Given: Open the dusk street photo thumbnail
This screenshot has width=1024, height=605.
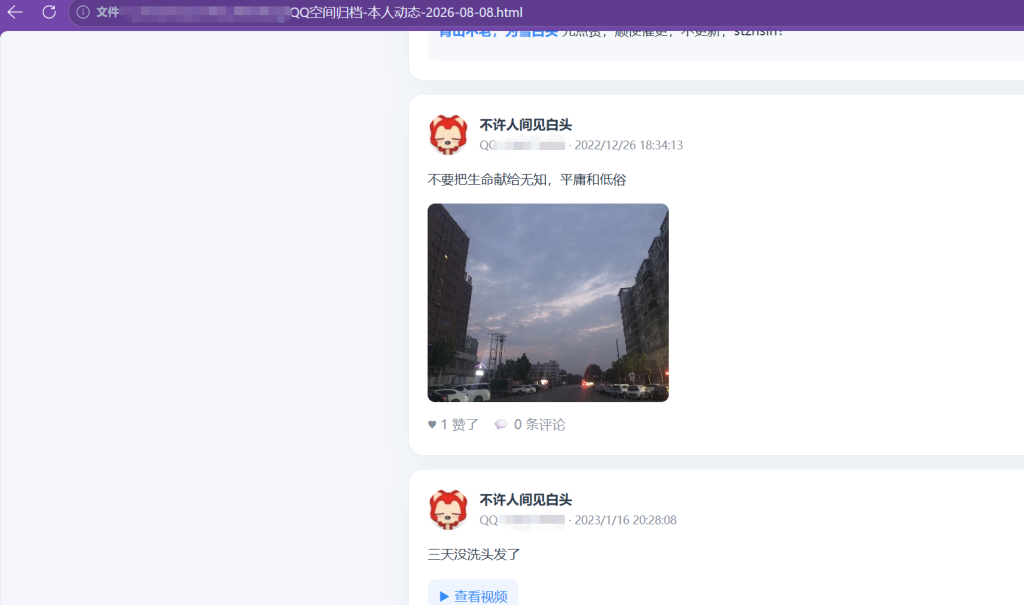Looking at the screenshot, I should [x=548, y=302].
